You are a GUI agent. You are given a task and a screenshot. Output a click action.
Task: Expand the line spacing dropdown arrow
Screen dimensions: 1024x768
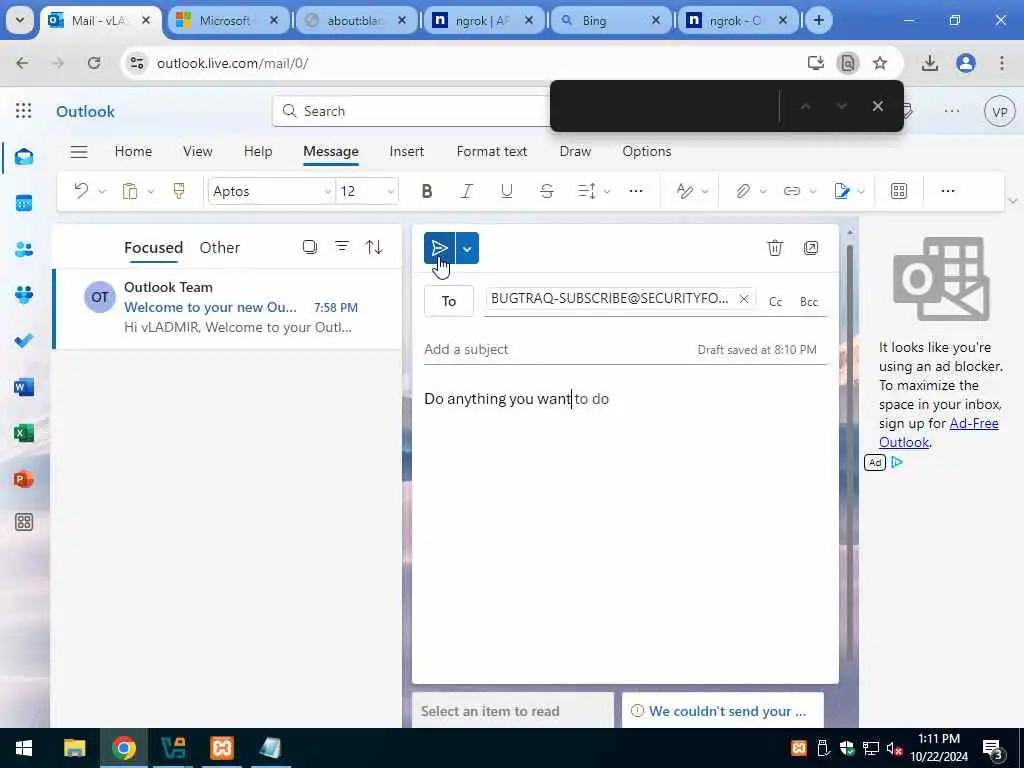607,191
